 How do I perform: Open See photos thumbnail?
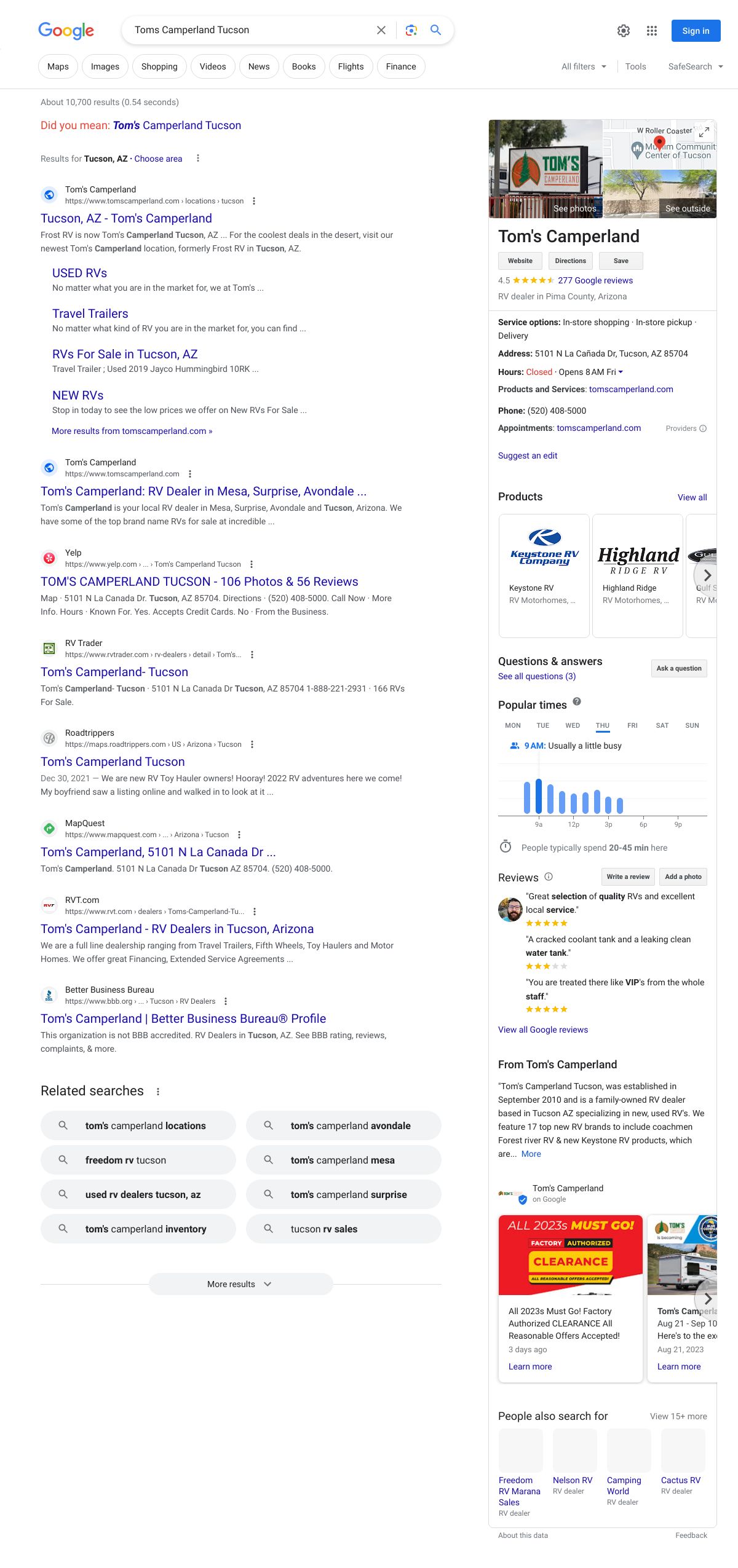(x=546, y=169)
